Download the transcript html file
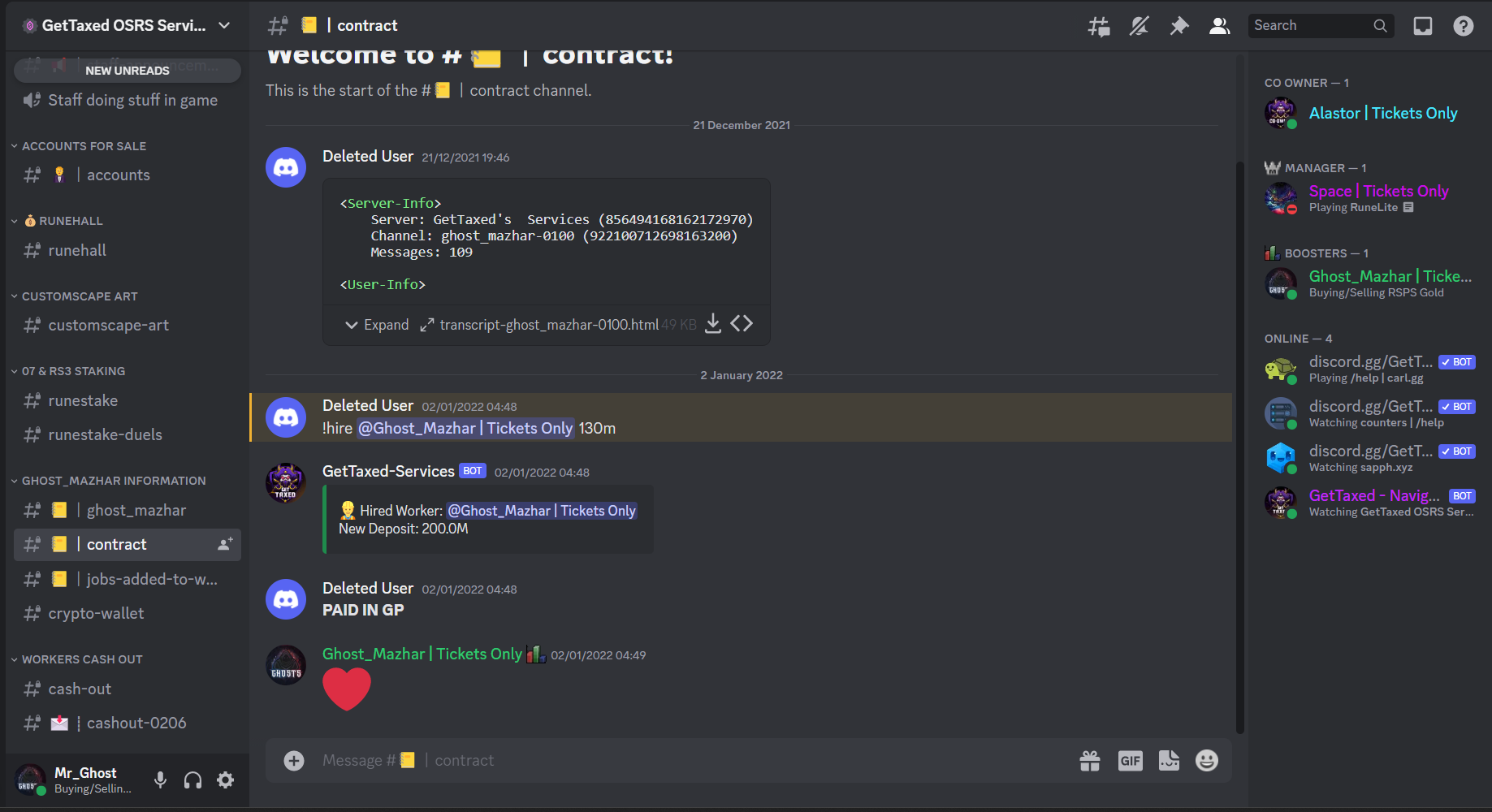This screenshot has height=812, width=1492. (x=712, y=324)
